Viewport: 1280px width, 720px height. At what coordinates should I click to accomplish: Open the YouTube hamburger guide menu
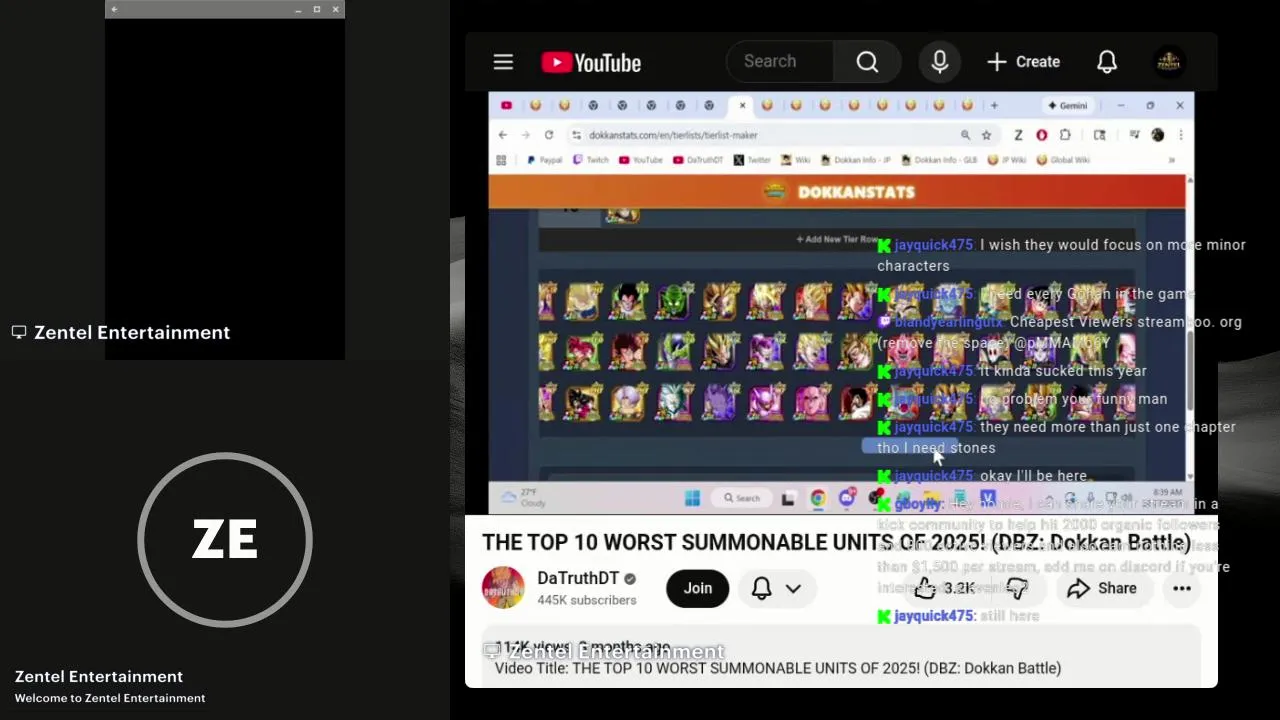click(503, 62)
